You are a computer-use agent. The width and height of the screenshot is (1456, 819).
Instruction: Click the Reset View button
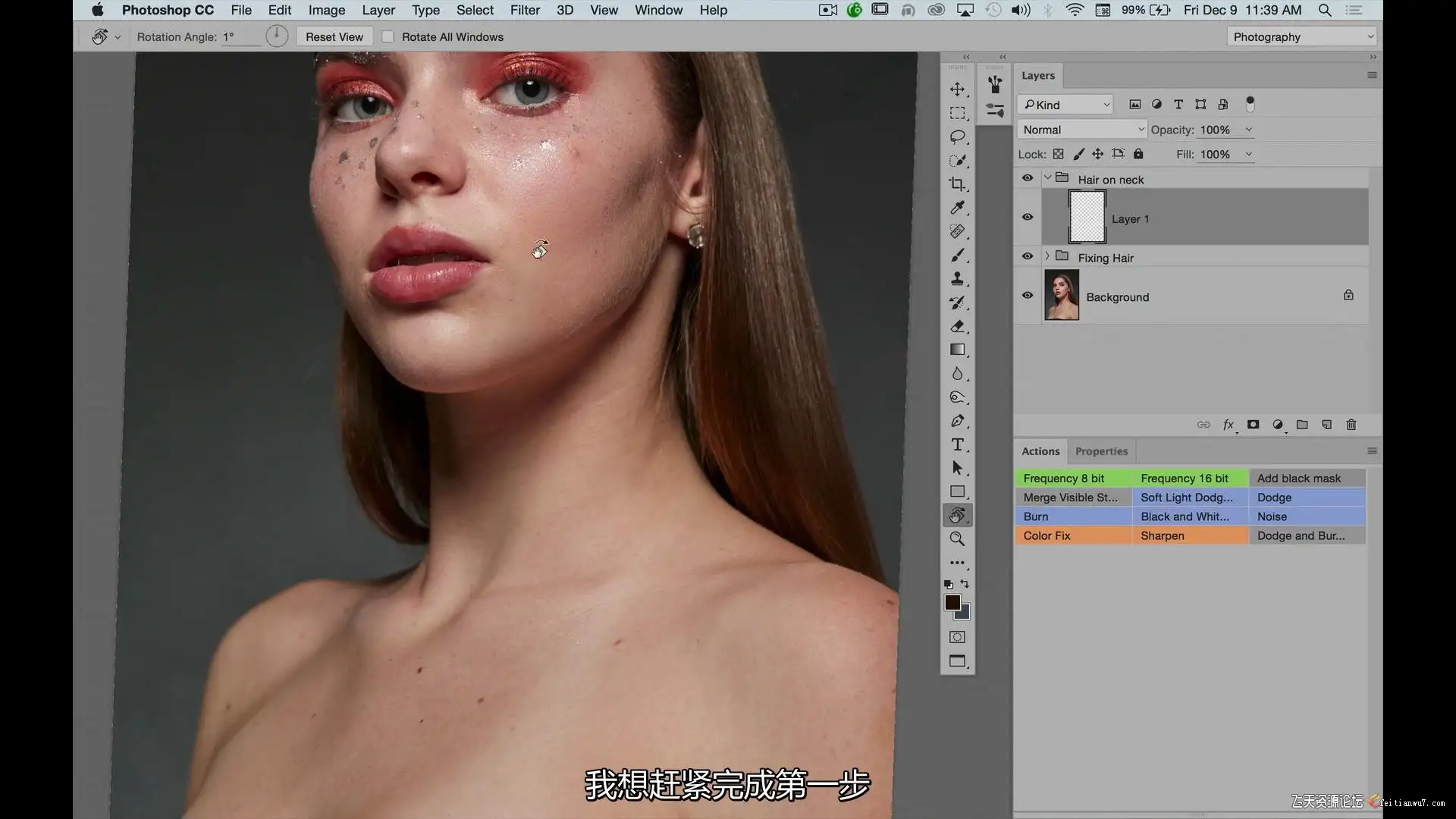coord(334,37)
